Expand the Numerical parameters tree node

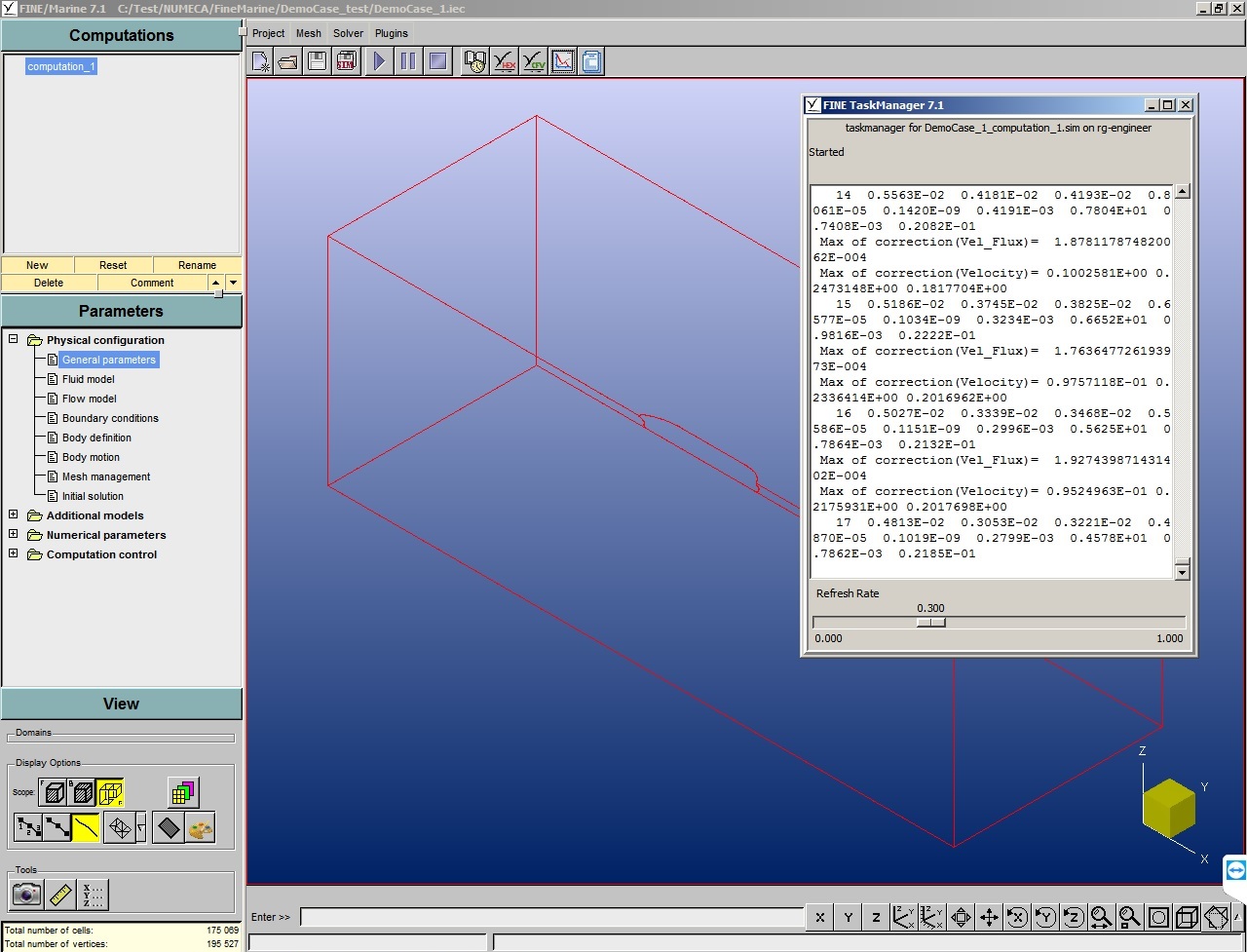coord(13,535)
